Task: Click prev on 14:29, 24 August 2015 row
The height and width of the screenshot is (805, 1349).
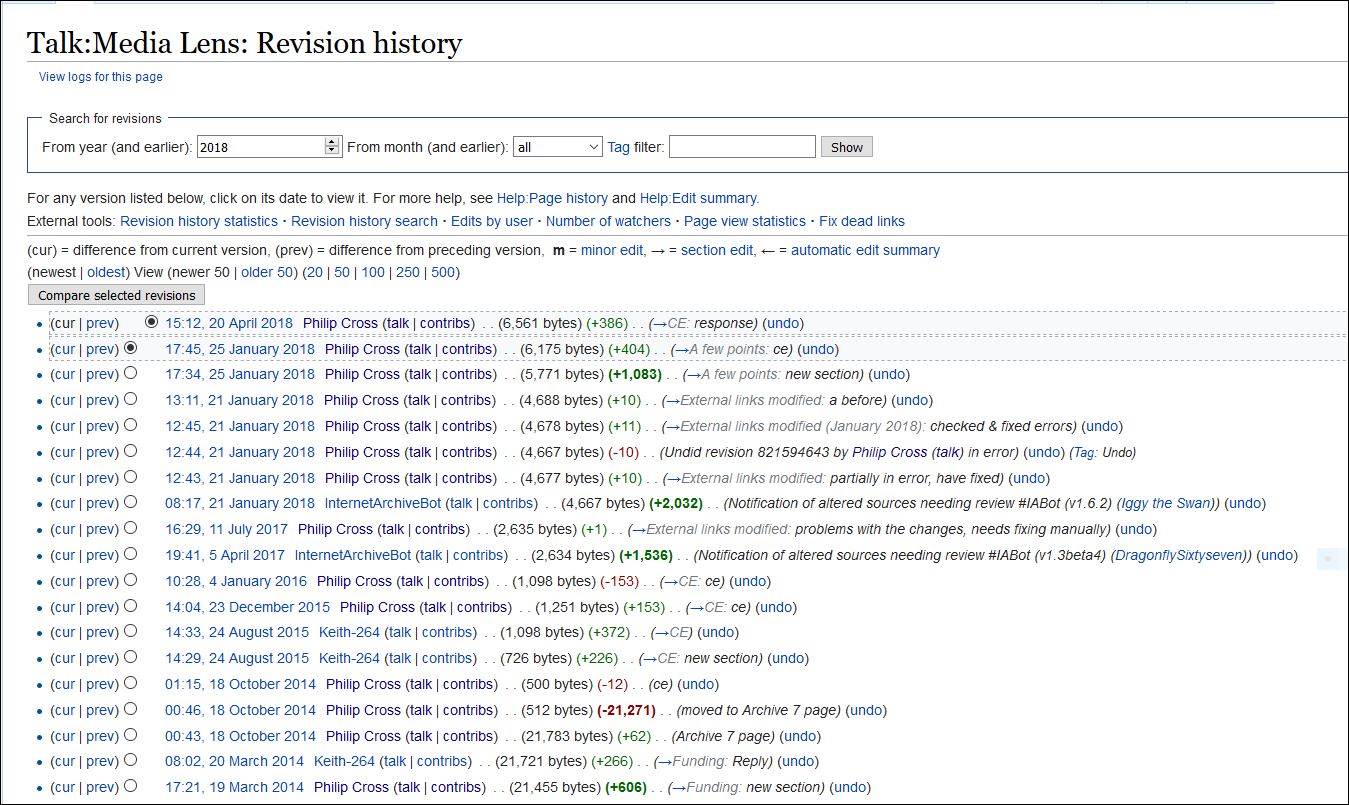Action: 100,658
